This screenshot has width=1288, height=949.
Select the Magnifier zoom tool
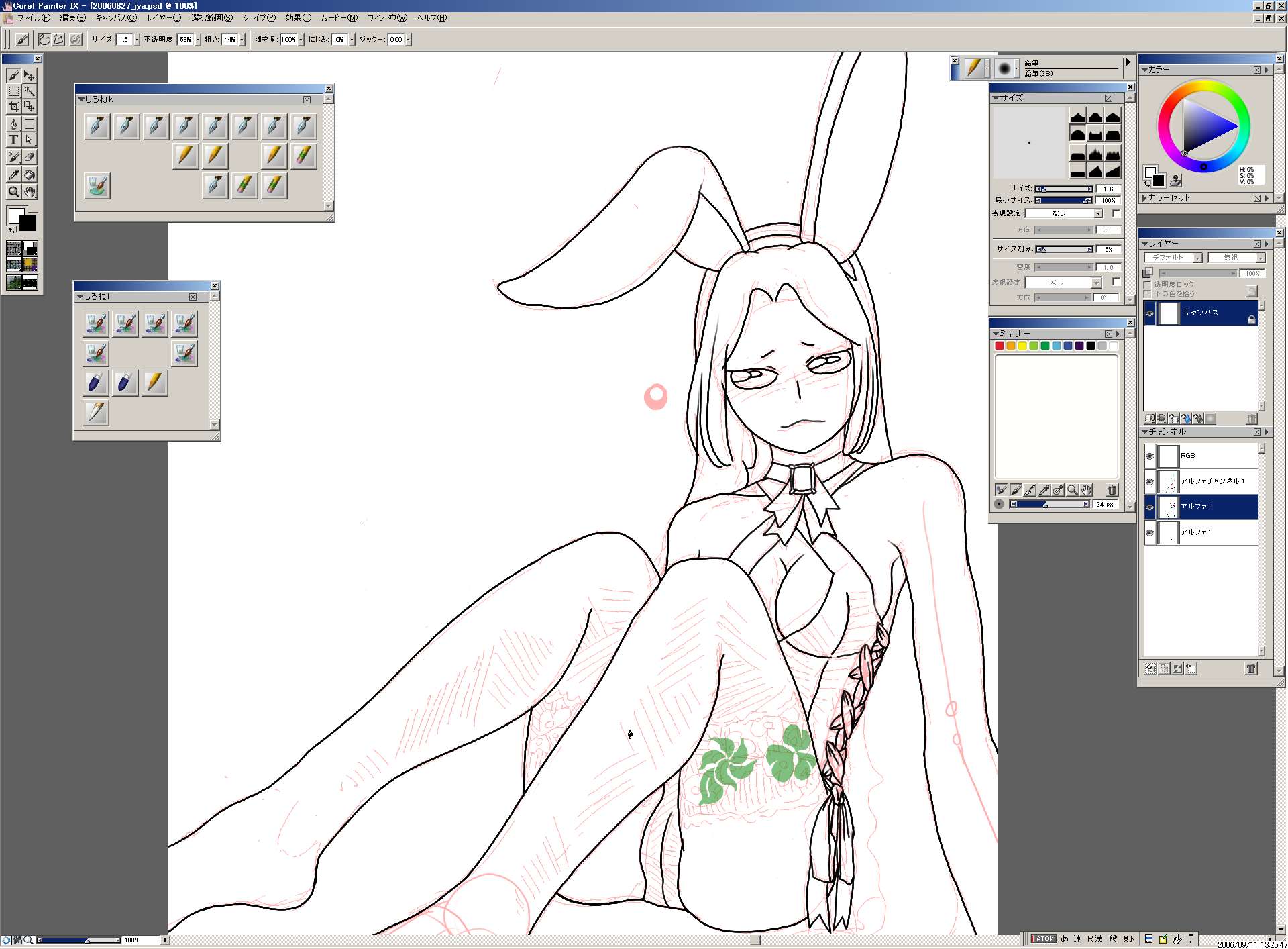coord(13,192)
